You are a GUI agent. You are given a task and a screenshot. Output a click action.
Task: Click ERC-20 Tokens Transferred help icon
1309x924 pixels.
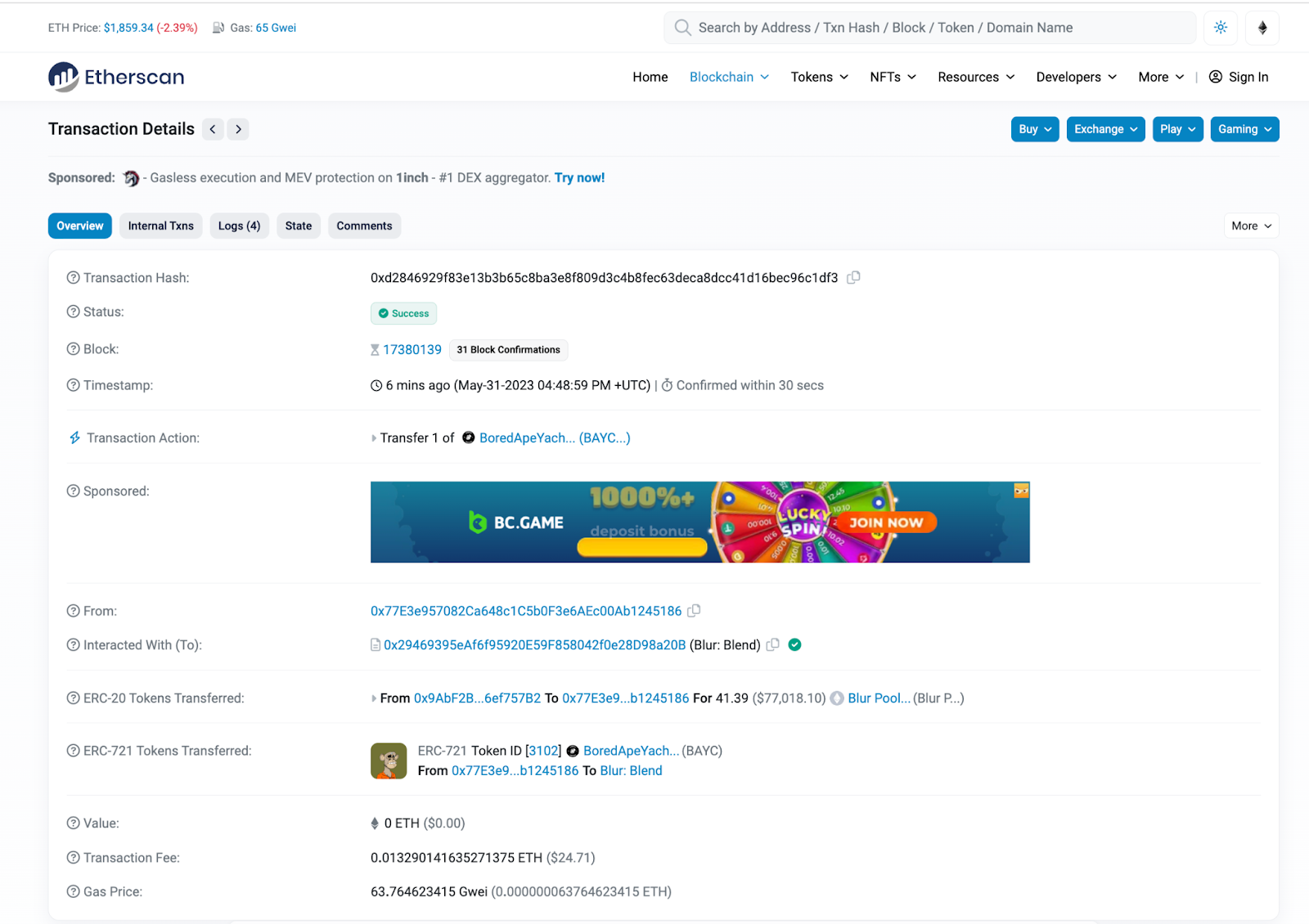(x=74, y=698)
